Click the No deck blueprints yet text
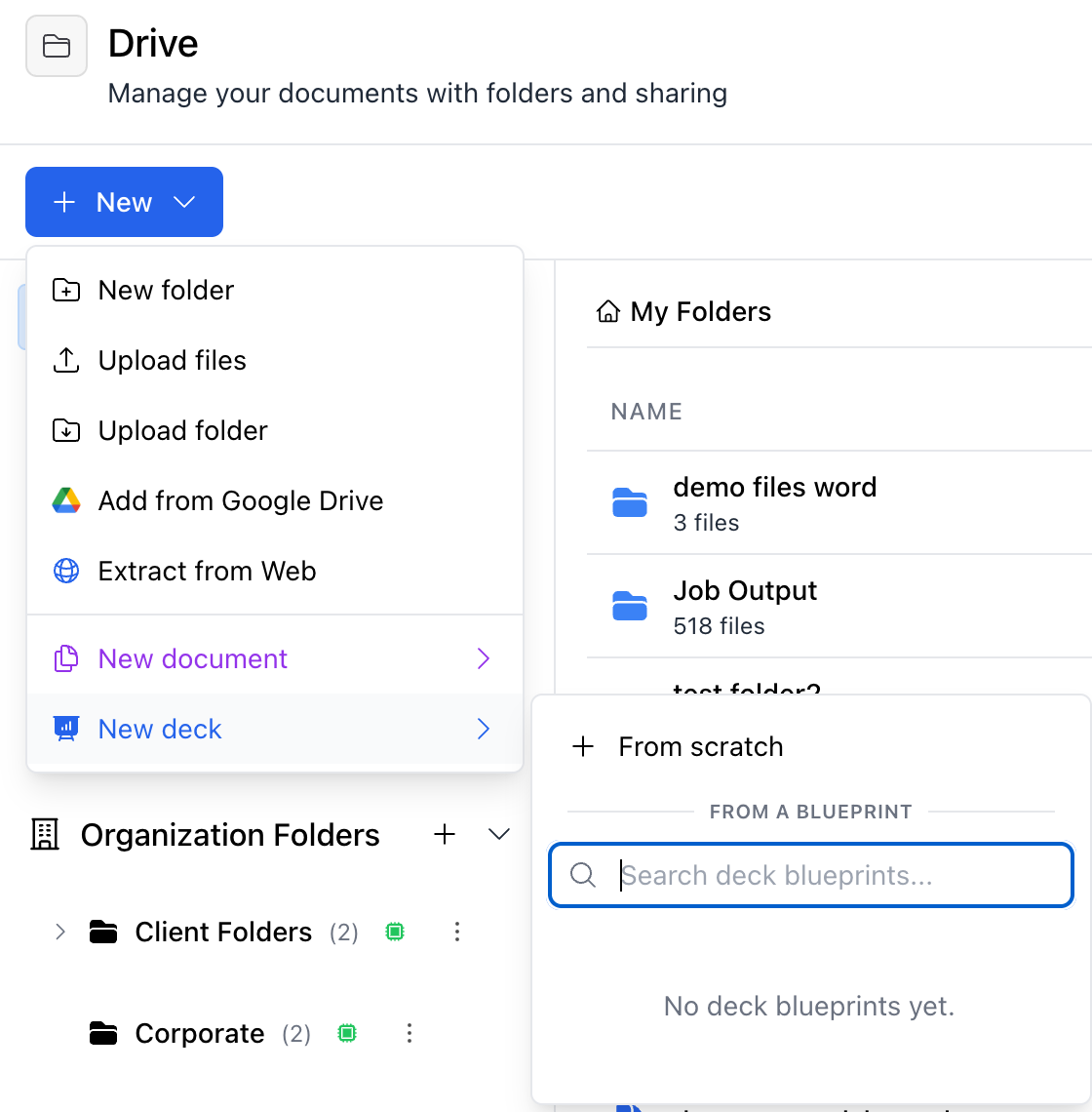 (x=809, y=1007)
